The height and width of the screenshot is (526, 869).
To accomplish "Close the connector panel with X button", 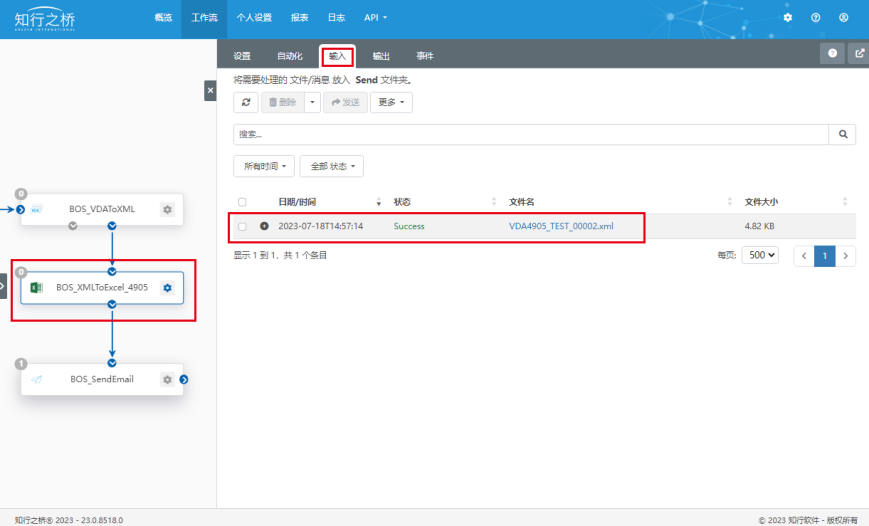I will (x=210, y=91).
